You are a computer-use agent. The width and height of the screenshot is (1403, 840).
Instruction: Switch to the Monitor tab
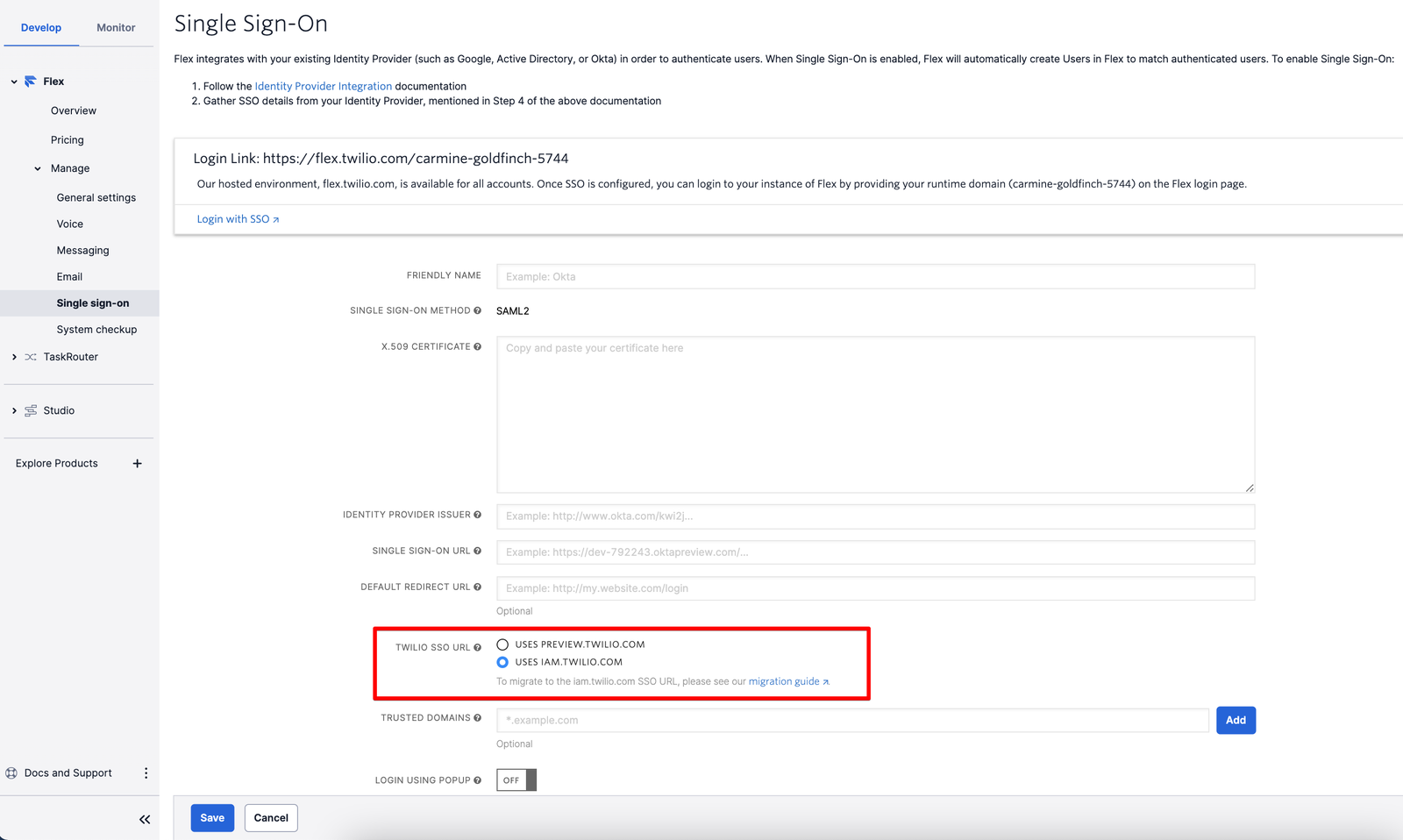pos(115,27)
